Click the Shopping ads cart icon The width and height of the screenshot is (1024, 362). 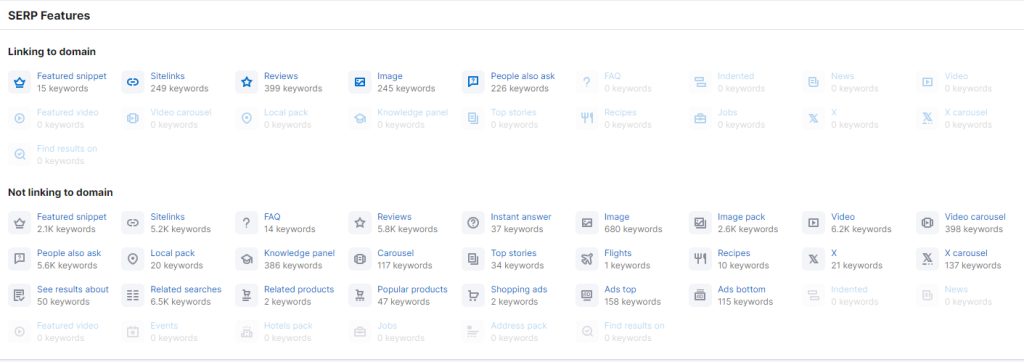pos(473,295)
